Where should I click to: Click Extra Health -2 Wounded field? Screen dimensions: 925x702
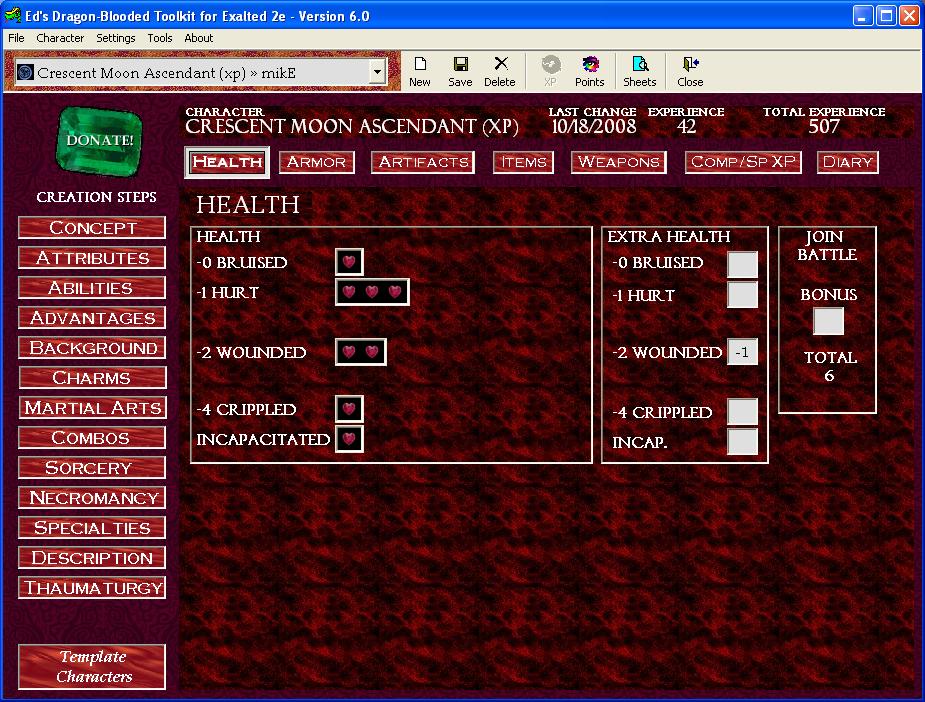coord(742,352)
